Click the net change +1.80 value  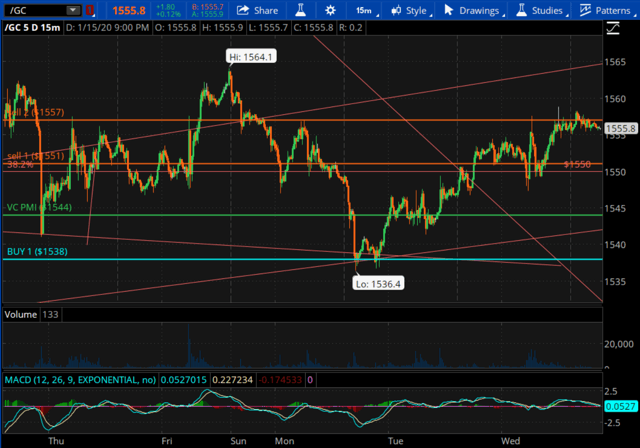click(x=166, y=7)
